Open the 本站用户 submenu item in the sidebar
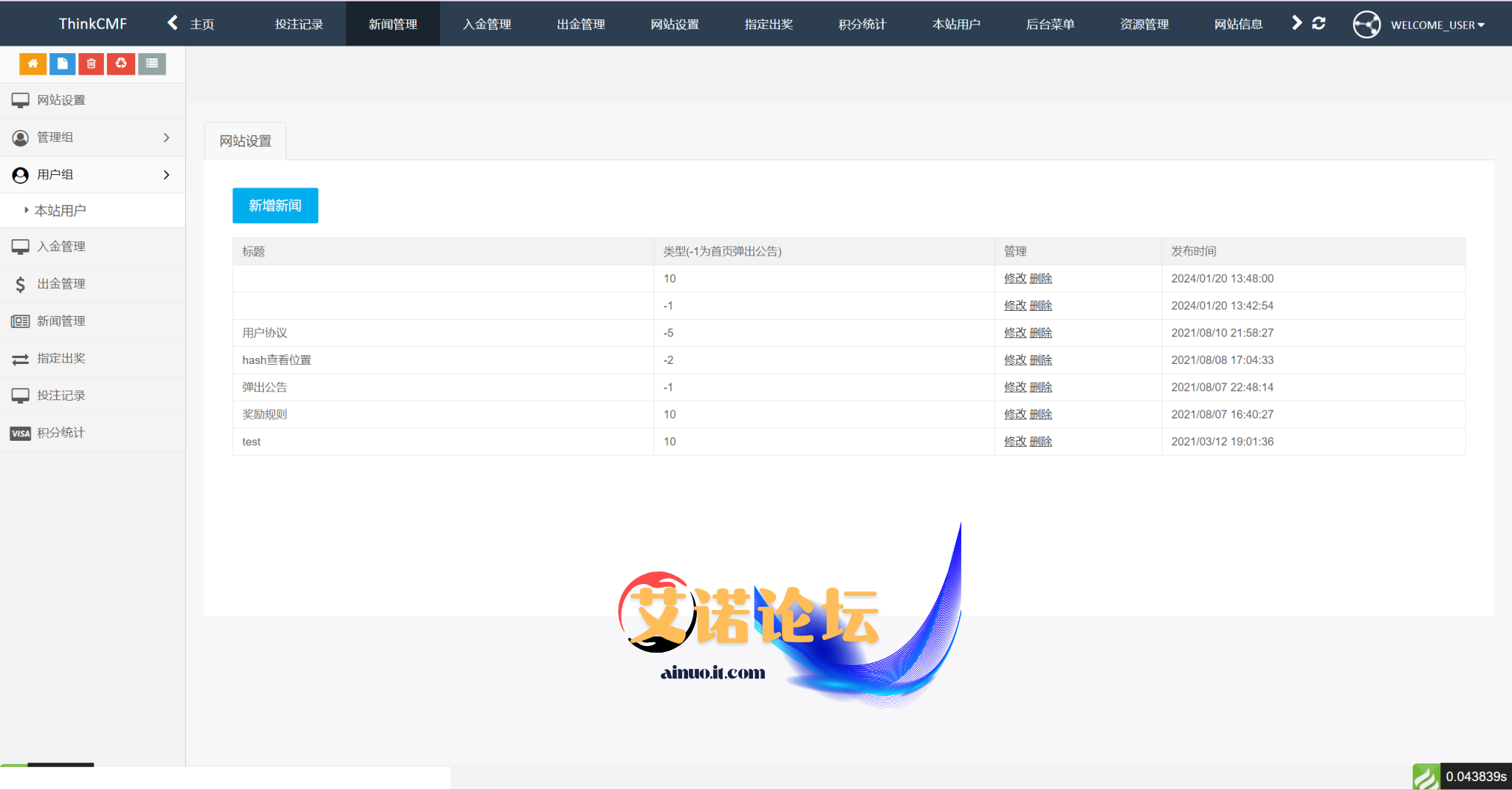 tap(61, 211)
